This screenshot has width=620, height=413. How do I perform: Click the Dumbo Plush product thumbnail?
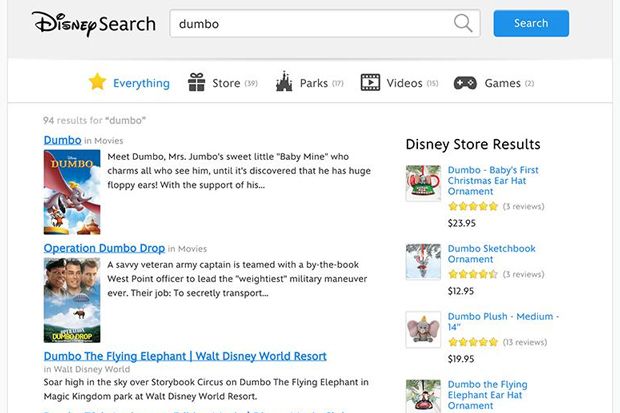423,330
